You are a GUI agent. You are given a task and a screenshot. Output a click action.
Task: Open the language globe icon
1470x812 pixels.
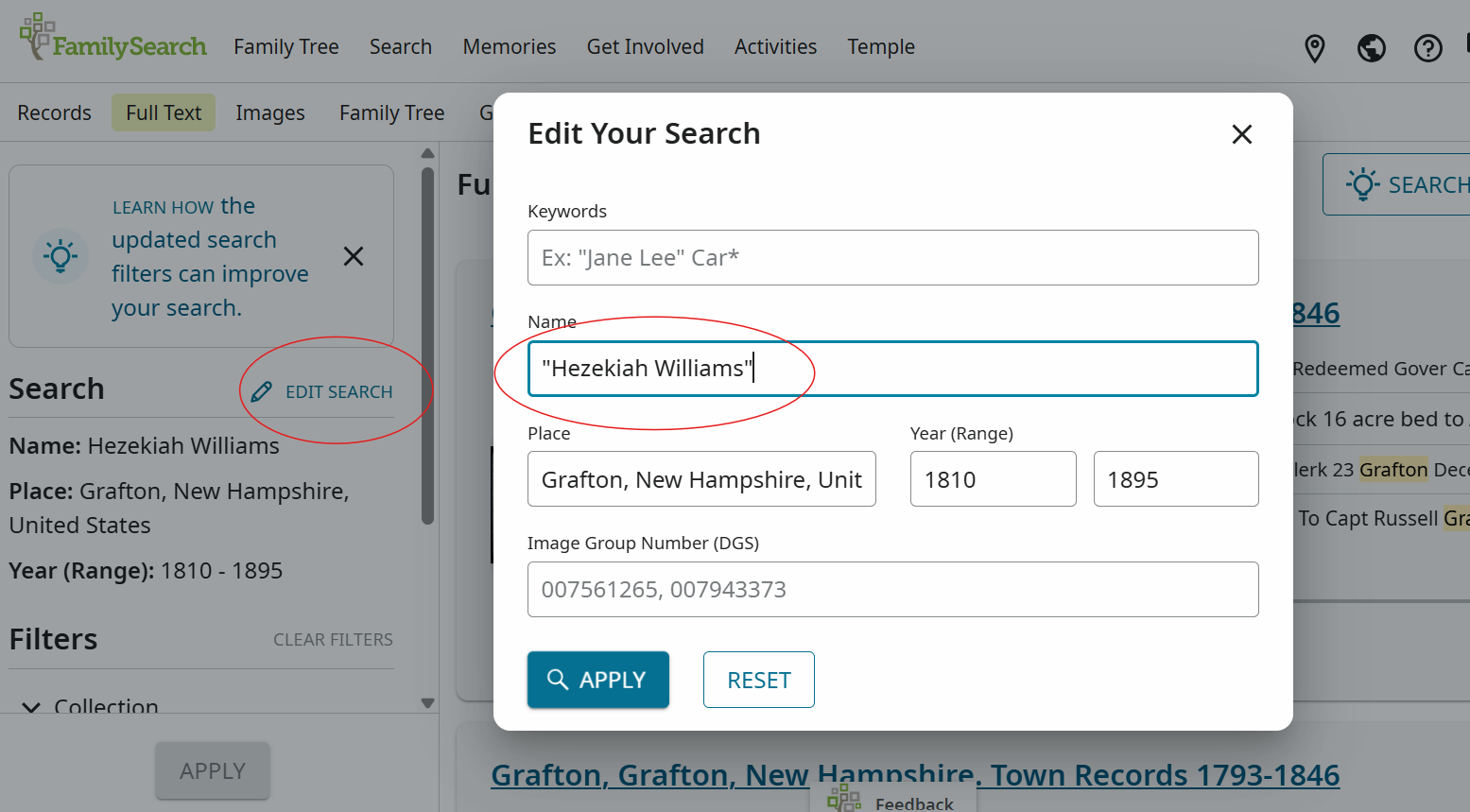coord(1371,47)
